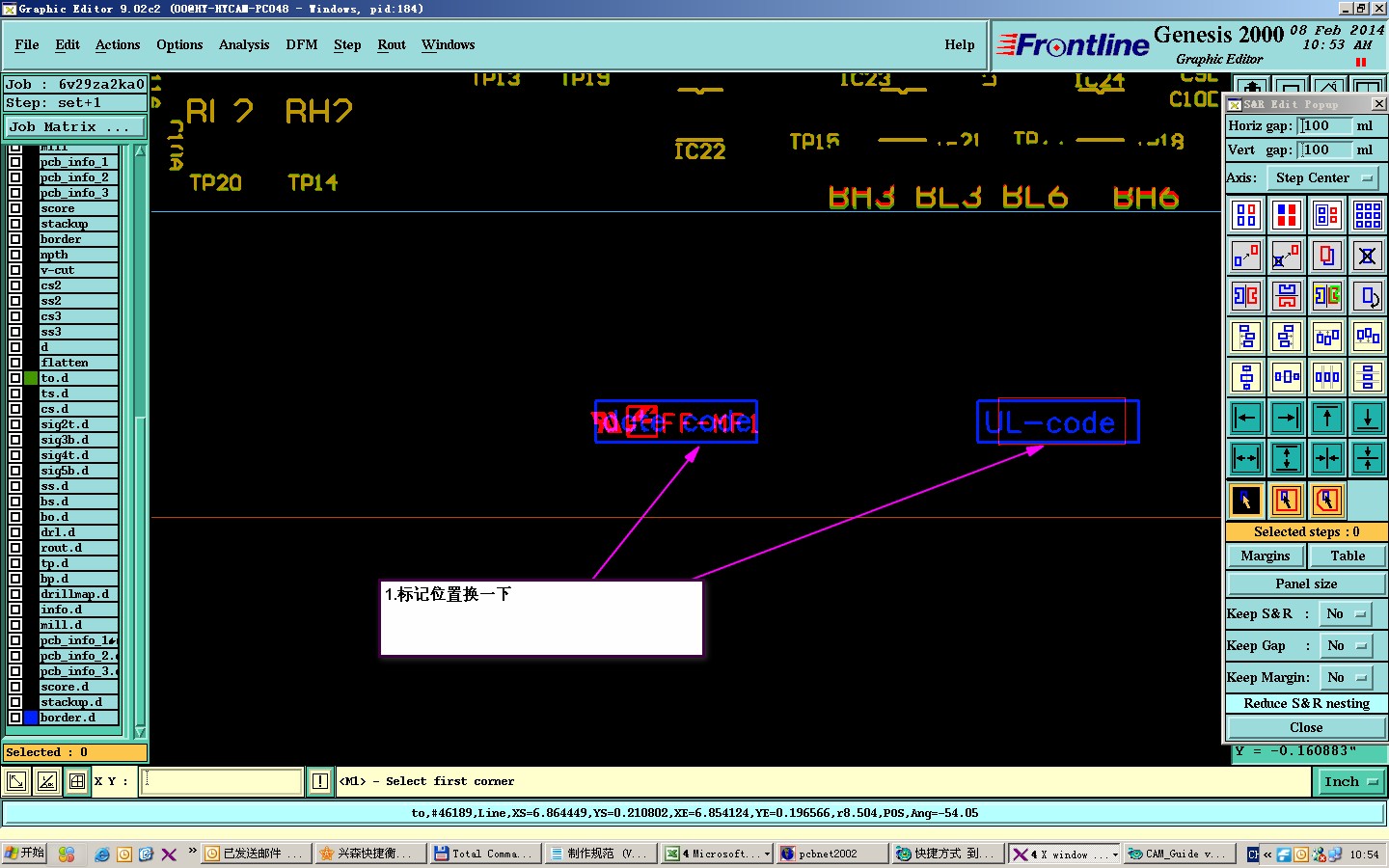
Task: Click the Close button in S&R popup
Action: (x=1306, y=727)
